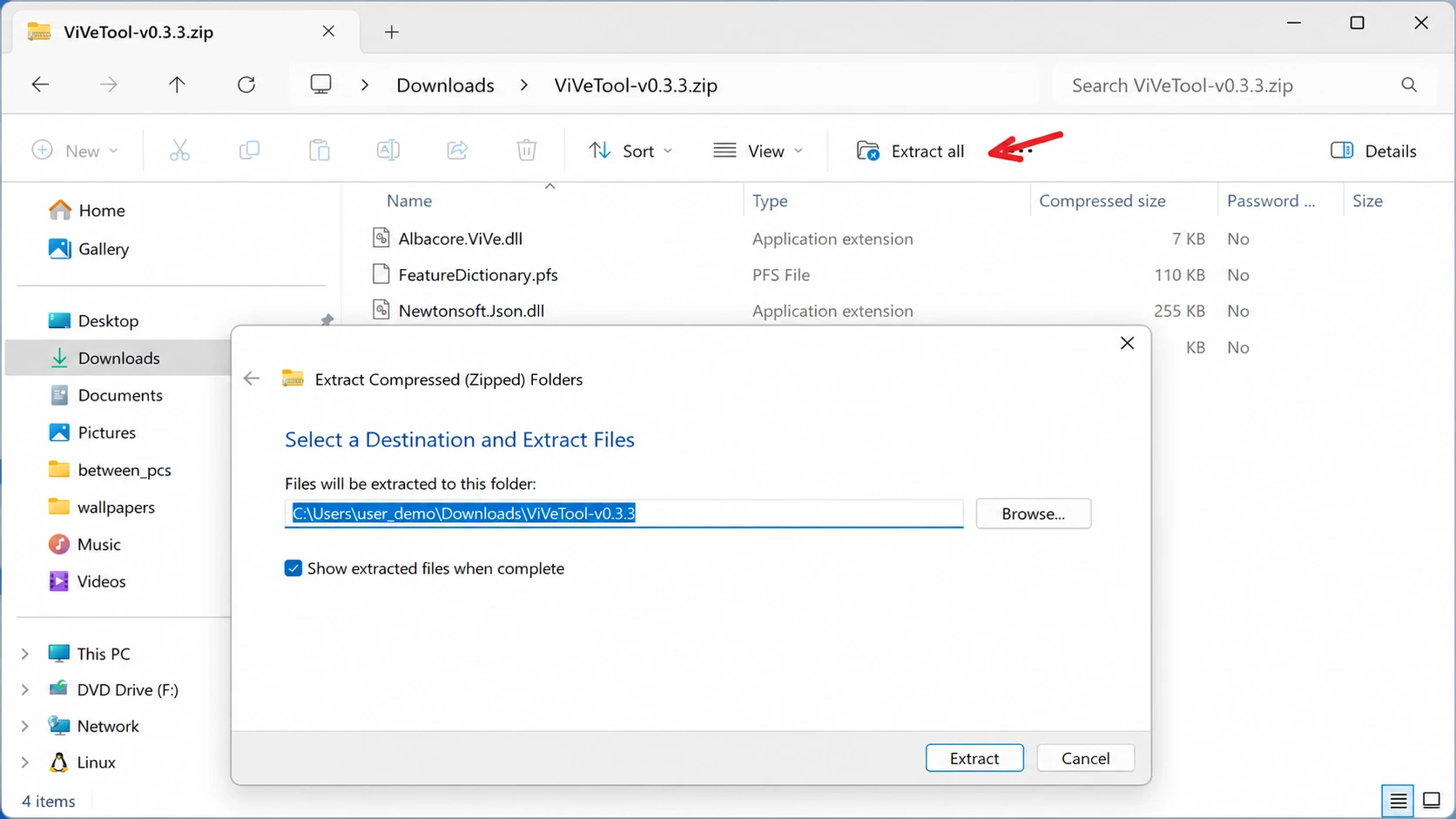This screenshot has width=1456, height=819.
Task: Click the forward navigation arrow
Action: tap(108, 84)
